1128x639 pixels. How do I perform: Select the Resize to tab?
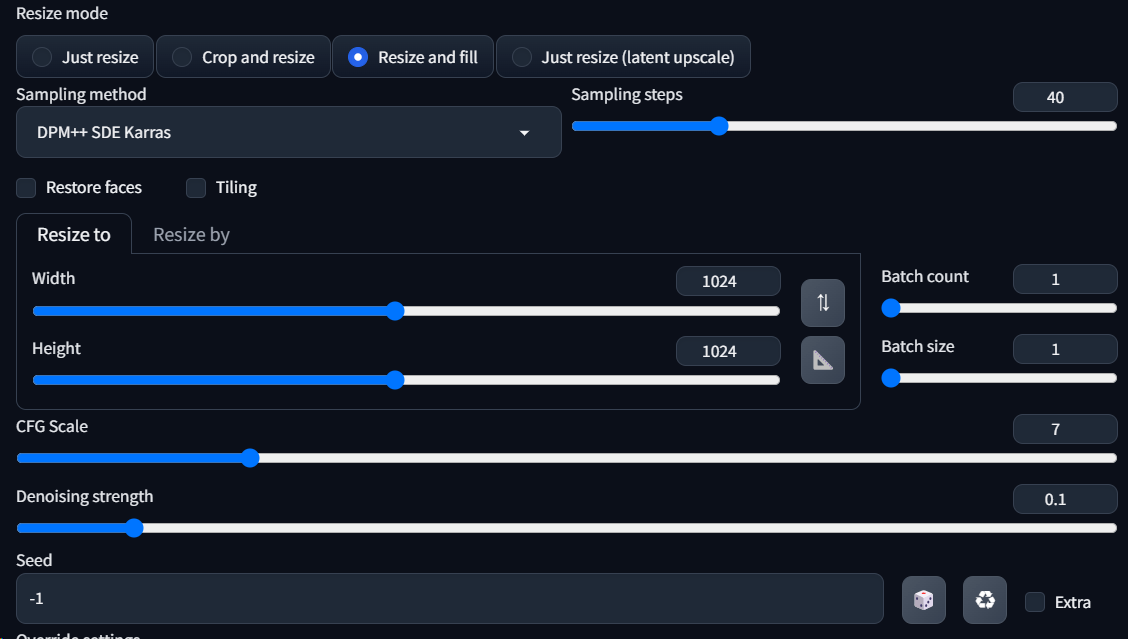74,234
